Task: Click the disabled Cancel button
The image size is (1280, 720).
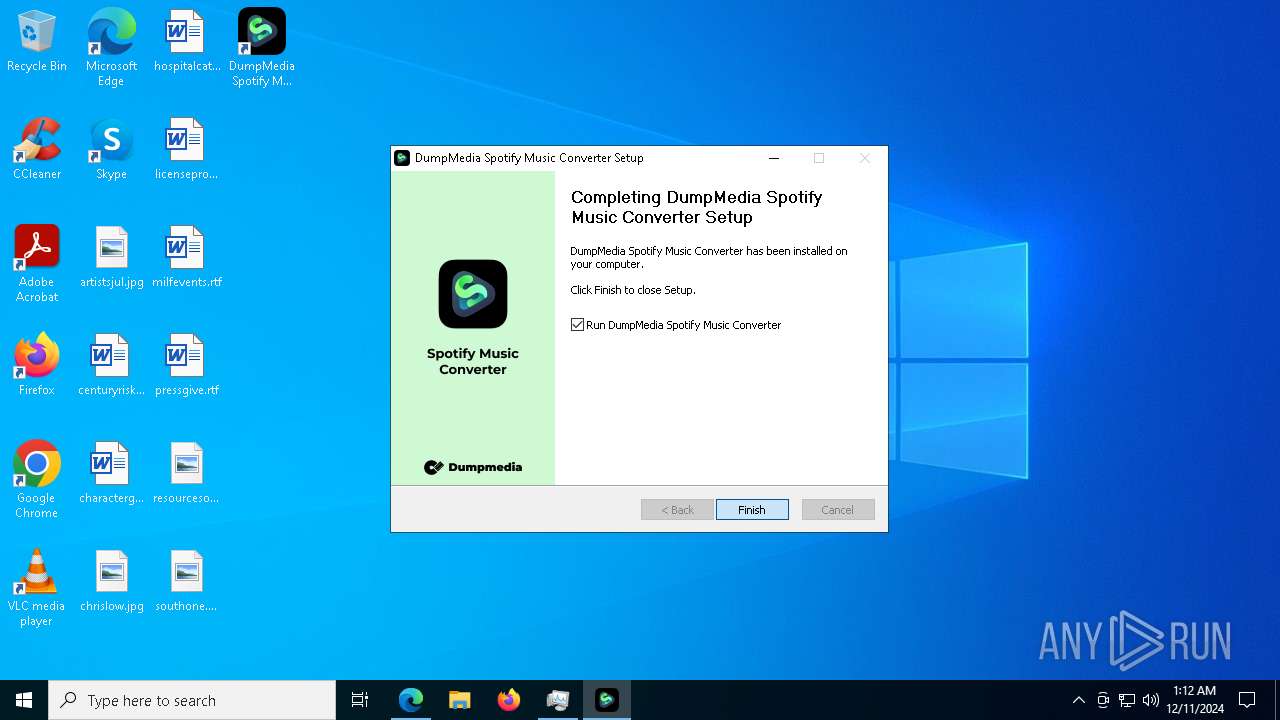Action: click(838, 510)
